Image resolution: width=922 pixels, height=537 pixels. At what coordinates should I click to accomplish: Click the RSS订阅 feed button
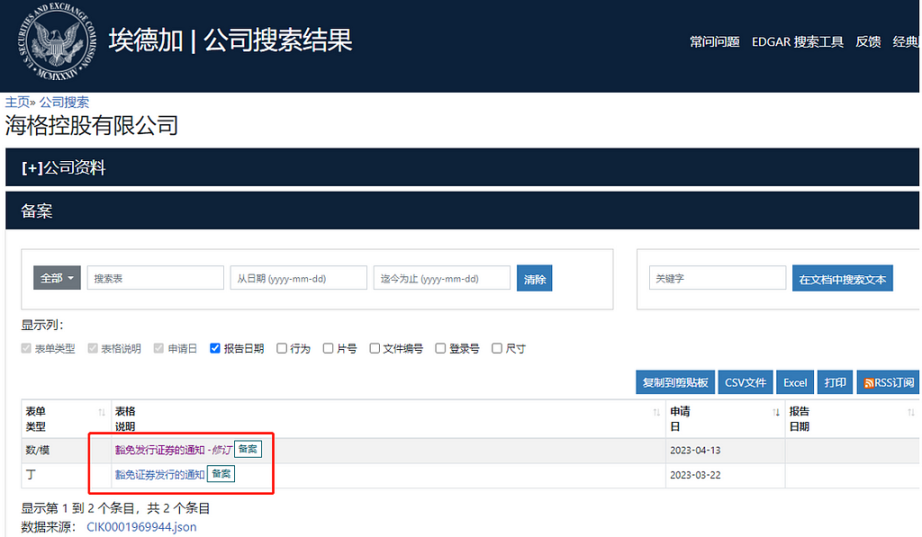(888, 383)
